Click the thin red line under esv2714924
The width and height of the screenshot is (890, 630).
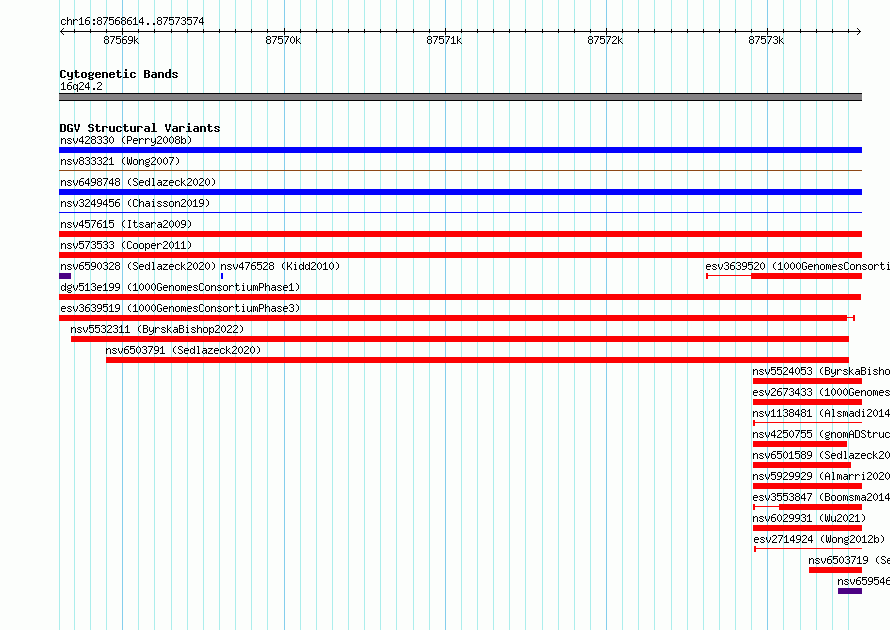808,549
